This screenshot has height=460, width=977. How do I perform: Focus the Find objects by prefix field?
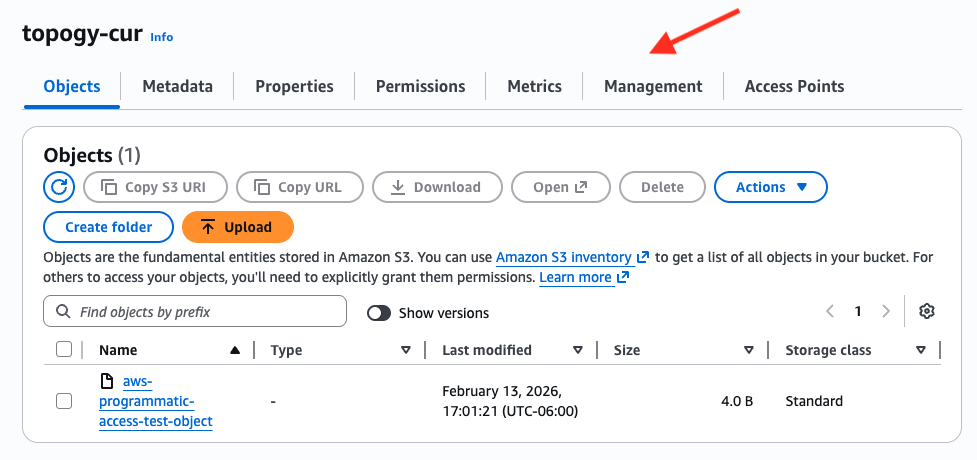point(195,311)
